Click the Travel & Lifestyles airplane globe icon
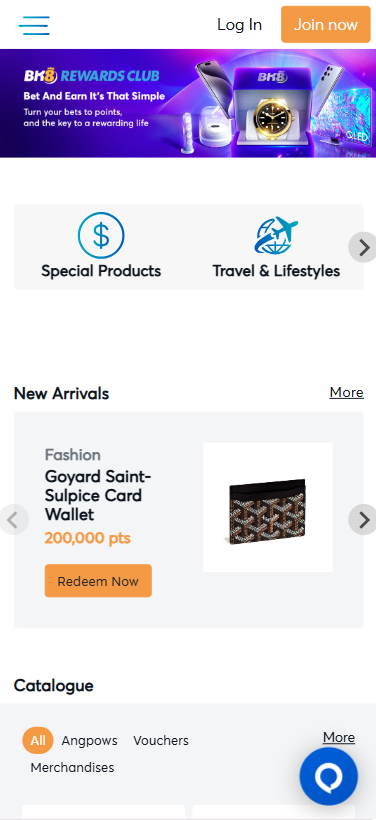The width and height of the screenshot is (376, 820). [276, 235]
